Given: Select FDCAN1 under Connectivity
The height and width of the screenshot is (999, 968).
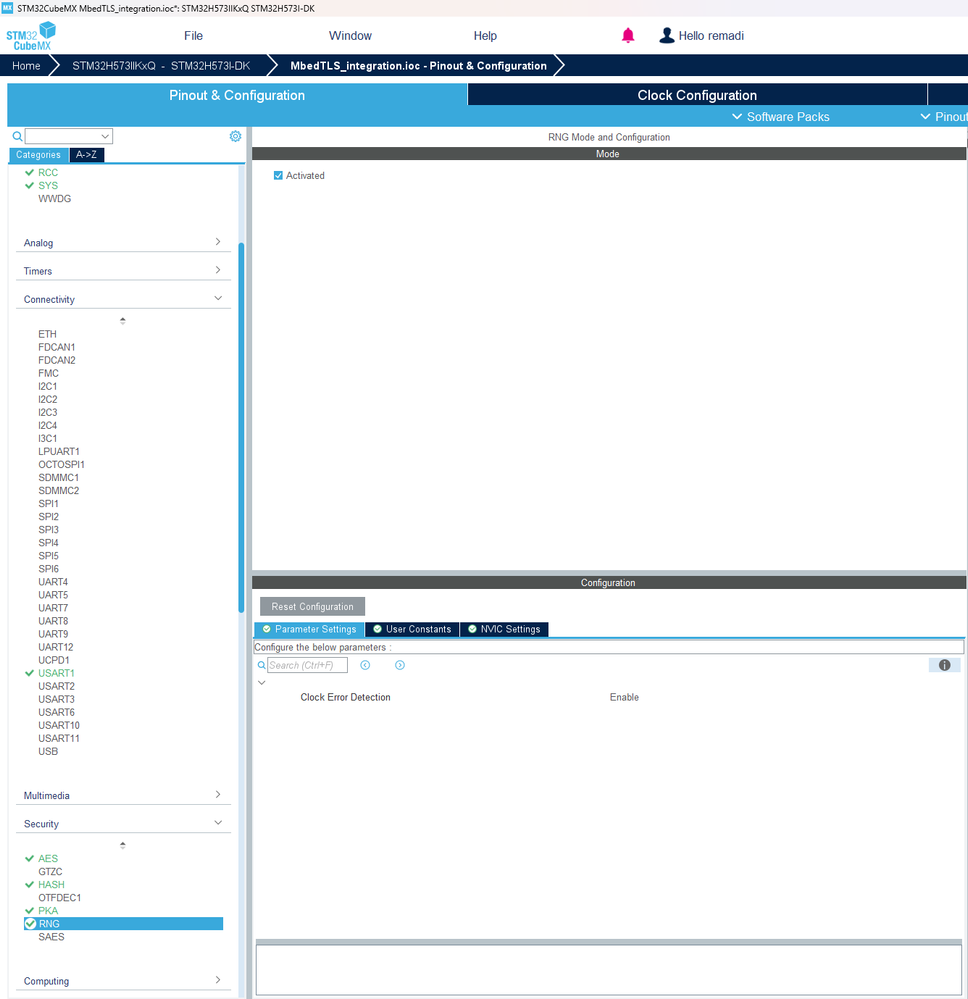Looking at the screenshot, I should pos(57,347).
